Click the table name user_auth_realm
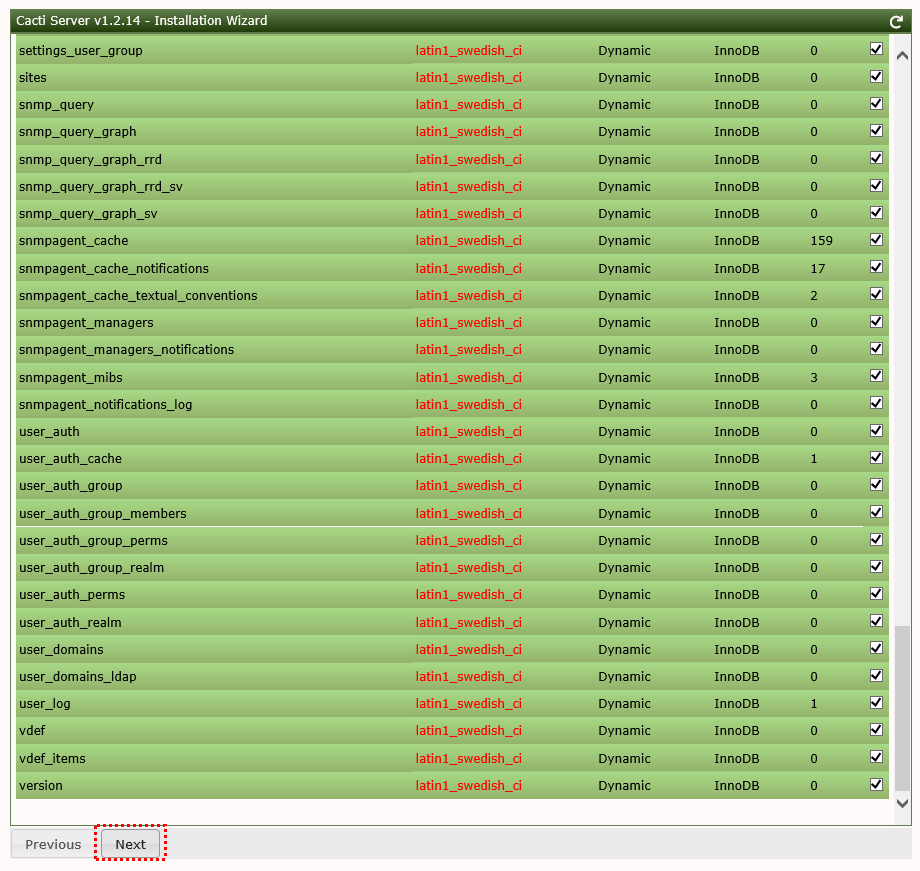920x871 pixels. point(70,623)
